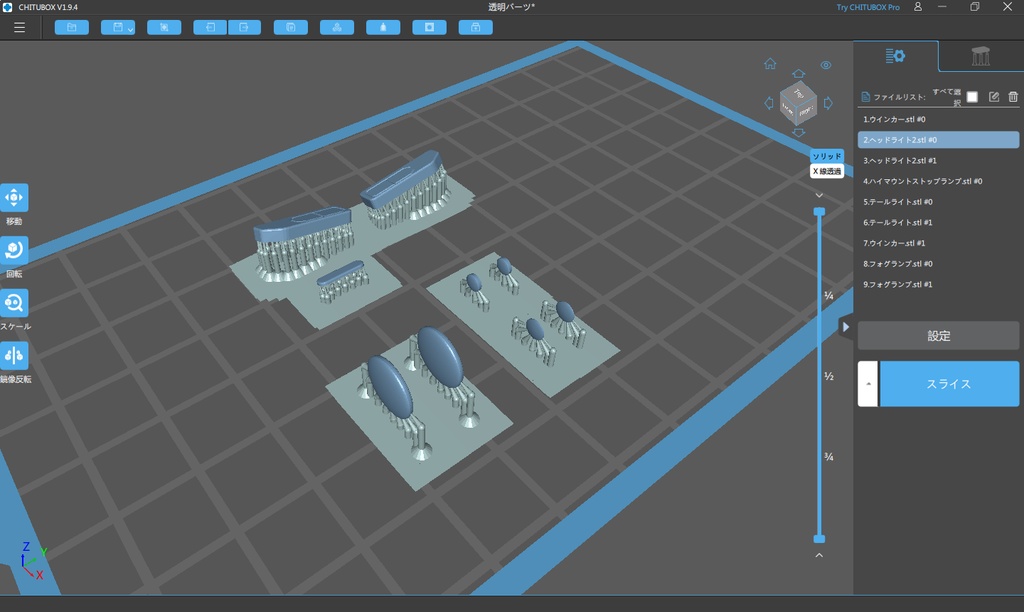Click the Top face of view cube
This screenshot has height=612, width=1024.
[x=798, y=93]
